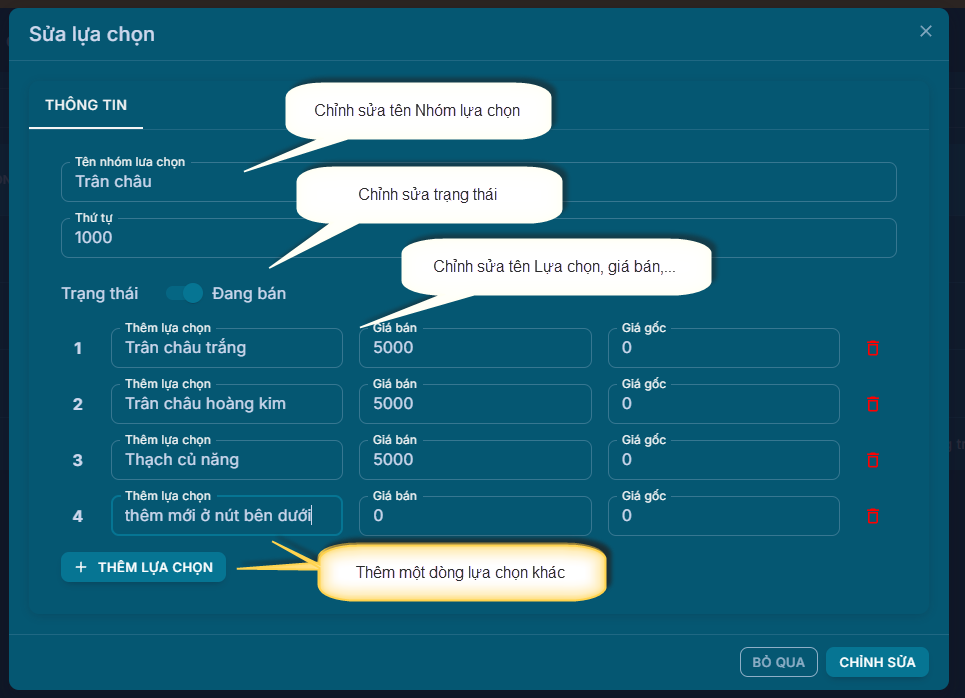Edit Giá gốc in the first row
Viewport: 965px width, 698px height.
click(723, 348)
